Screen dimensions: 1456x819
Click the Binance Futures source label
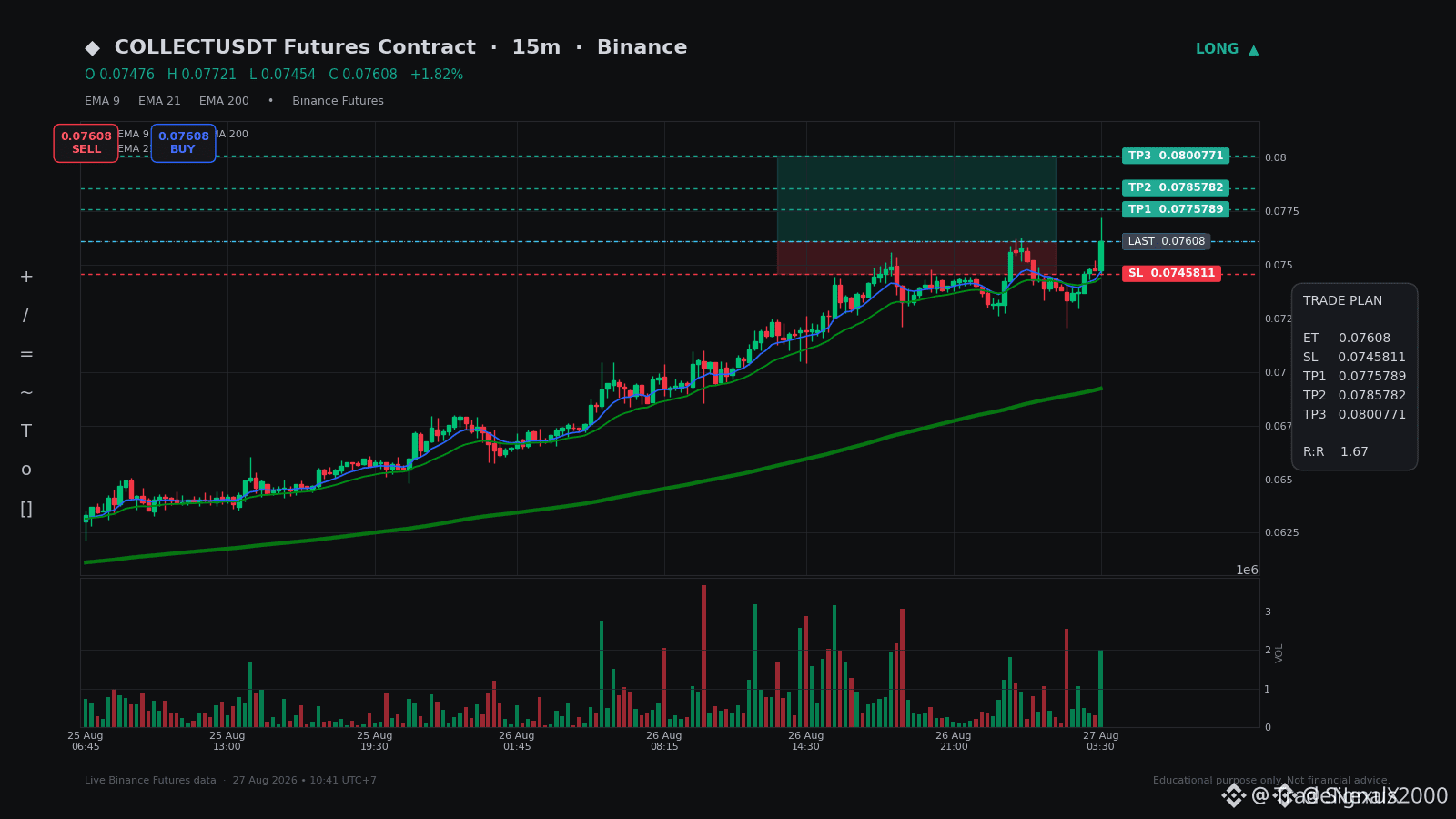pos(338,101)
